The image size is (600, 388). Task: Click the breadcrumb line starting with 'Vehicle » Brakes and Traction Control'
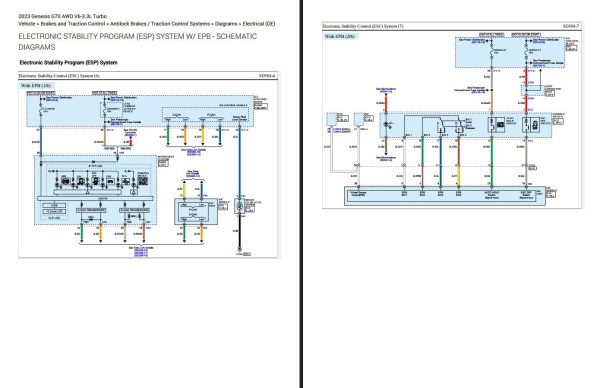[147, 24]
